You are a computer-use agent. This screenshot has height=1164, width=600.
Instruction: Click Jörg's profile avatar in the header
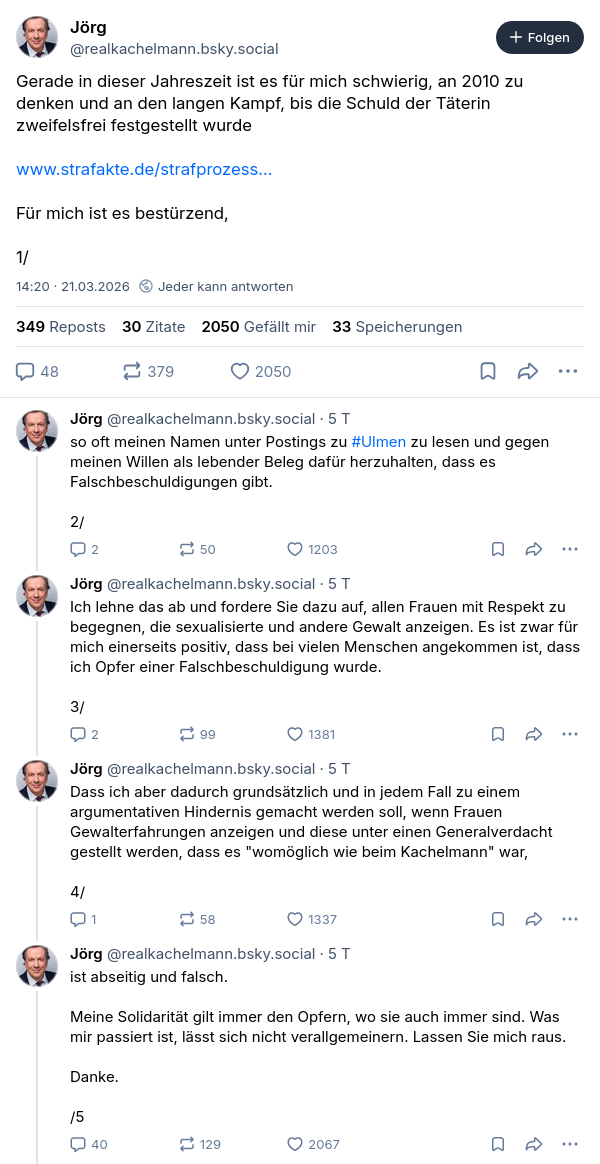(x=37, y=37)
